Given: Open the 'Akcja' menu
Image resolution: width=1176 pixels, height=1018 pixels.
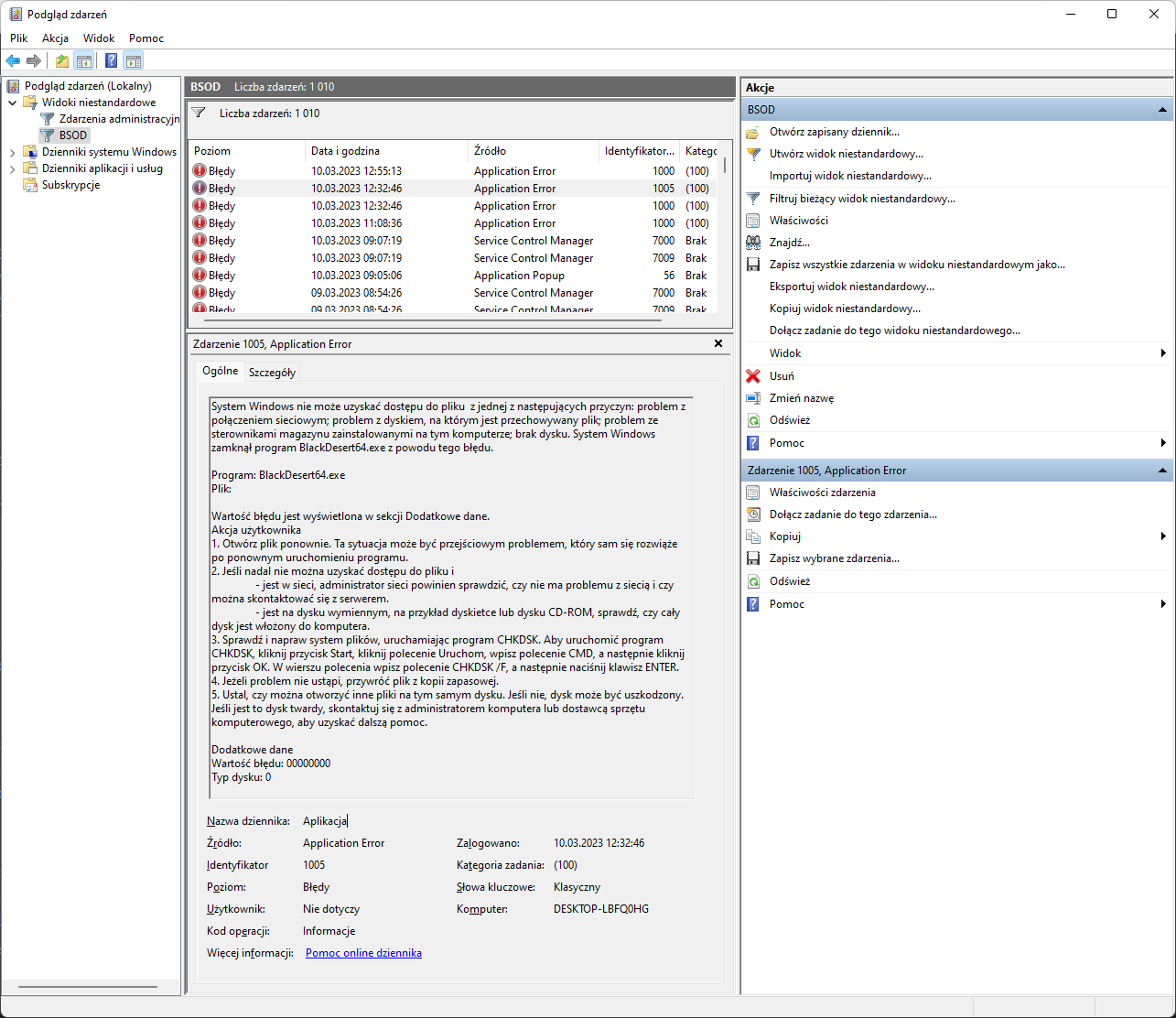Looking at the screenshot, I should (55, 38).
